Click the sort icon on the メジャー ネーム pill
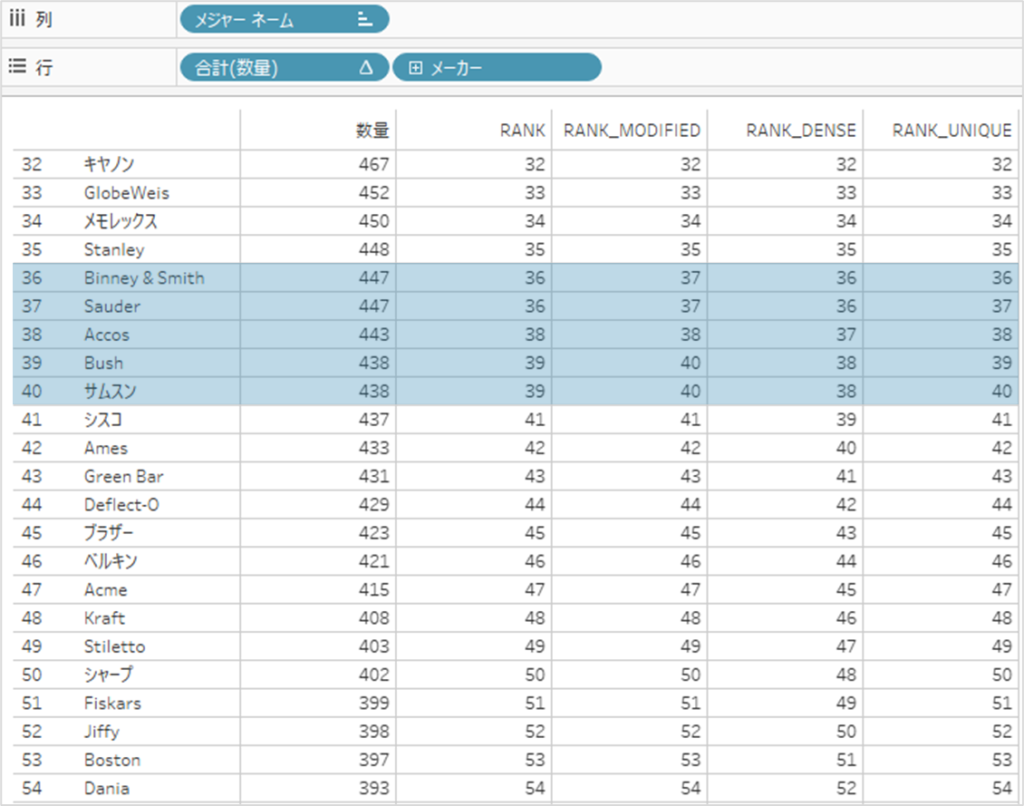The width and height of the screenshot is (1024, 806). click(365, 20)
